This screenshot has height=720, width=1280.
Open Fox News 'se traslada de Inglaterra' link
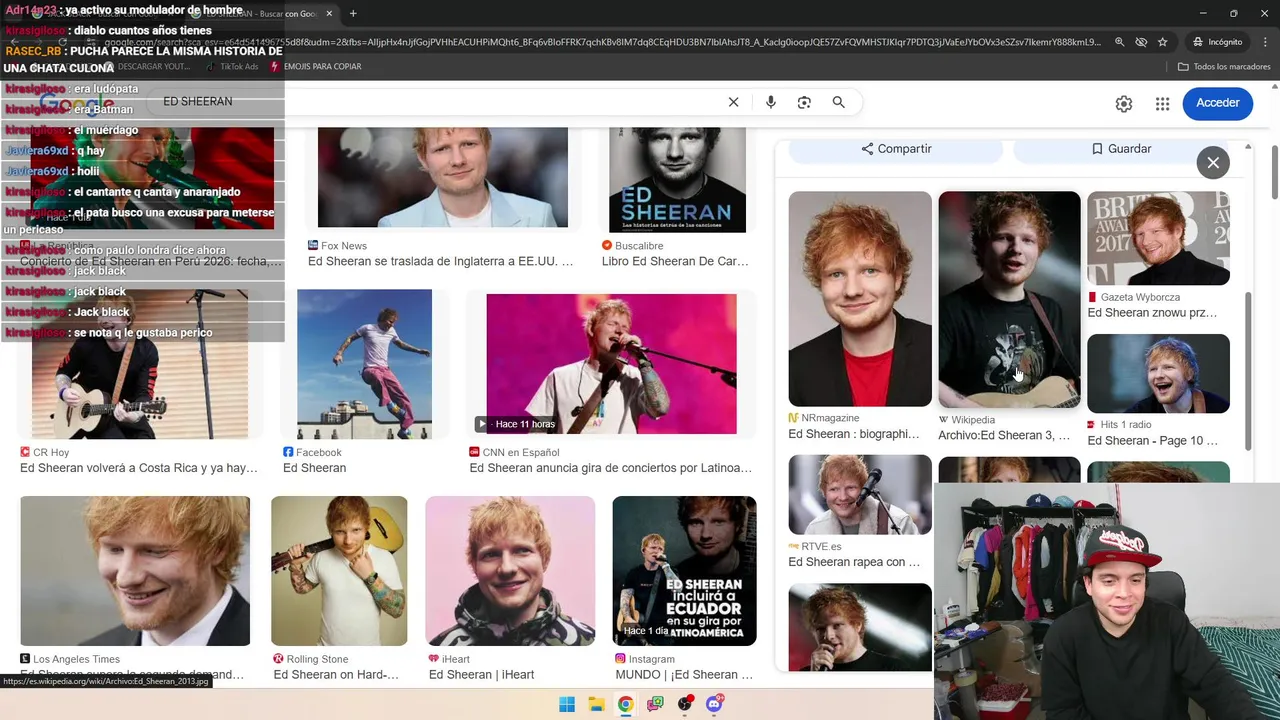pyautogui.click(x=440, y=261)
